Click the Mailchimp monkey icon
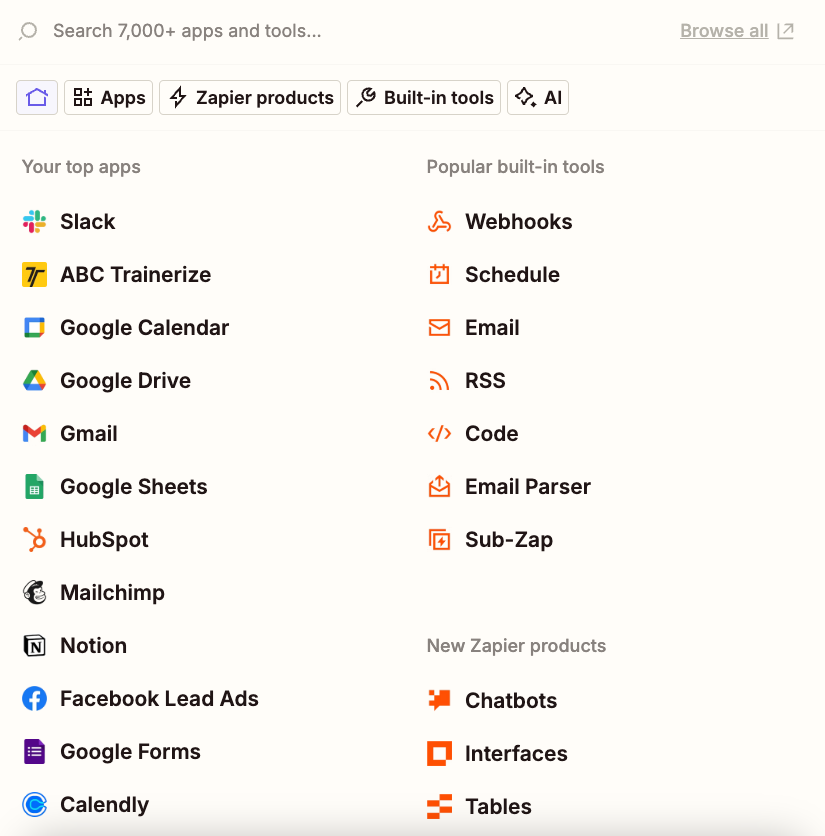This screenshot has height=836, width=825. pos(34,592)
